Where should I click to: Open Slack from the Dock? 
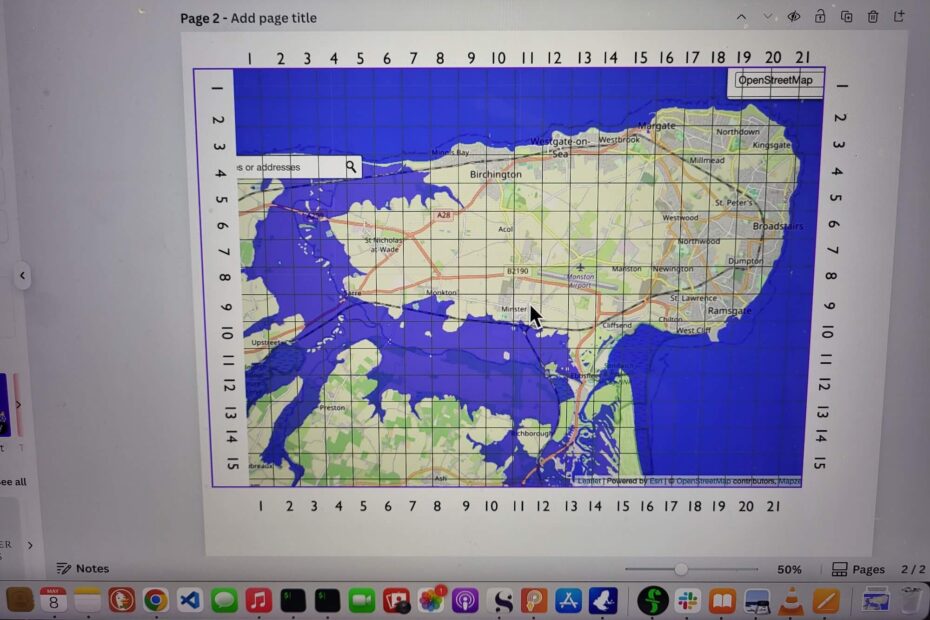point(685,601)
